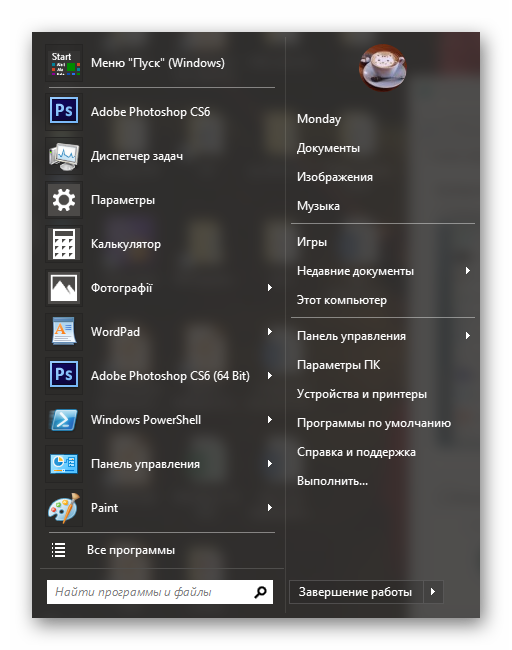Click the WordPad text label

[x=115, y=332]
